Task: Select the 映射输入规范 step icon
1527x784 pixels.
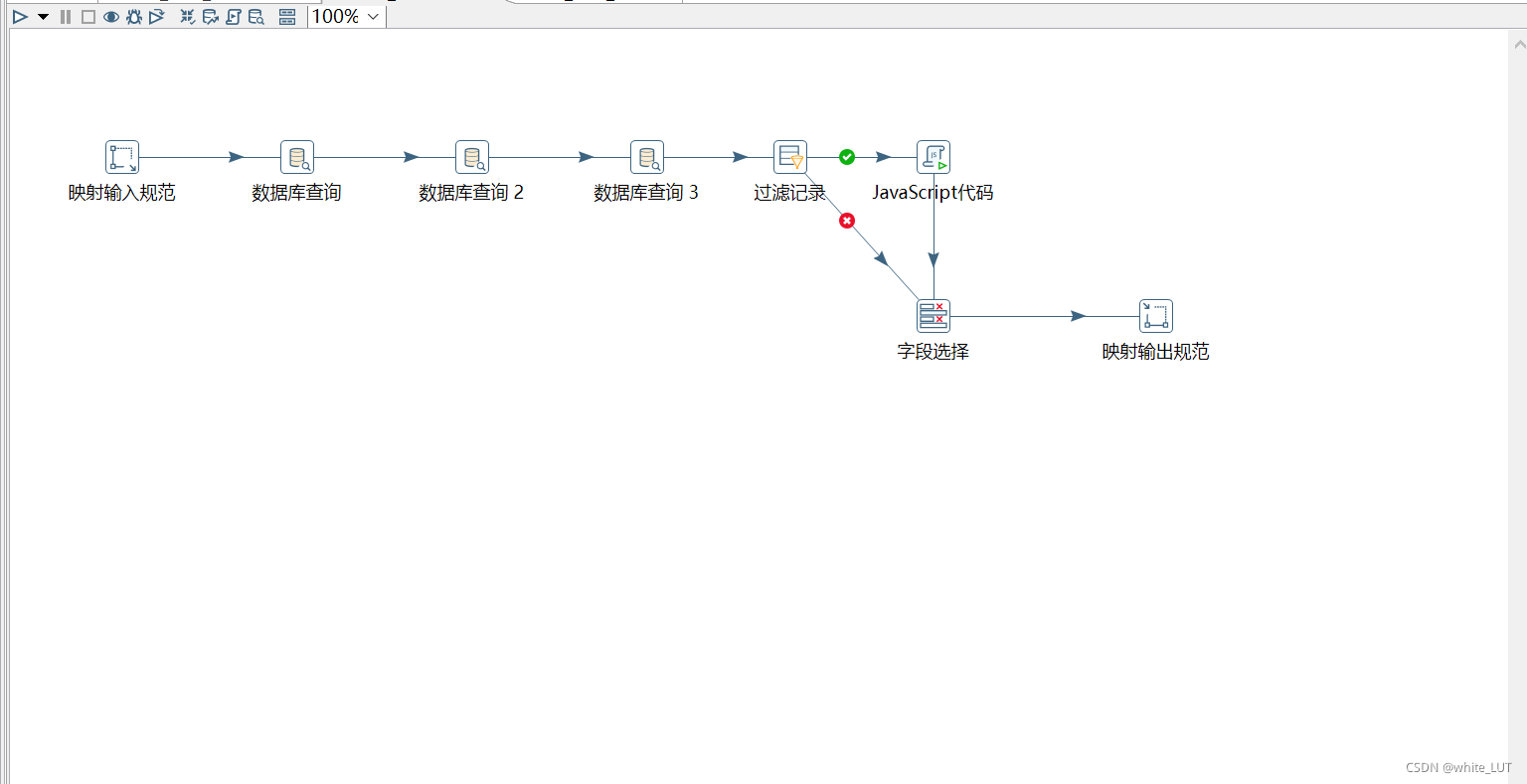Action: coord(122,157)
